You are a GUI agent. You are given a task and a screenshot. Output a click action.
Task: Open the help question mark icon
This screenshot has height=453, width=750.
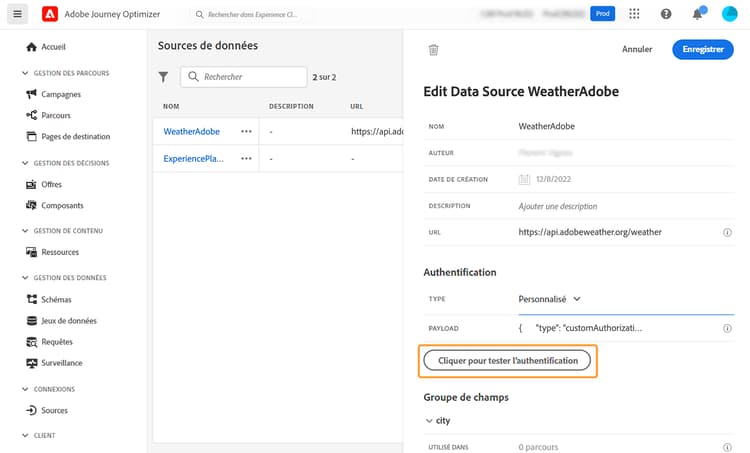(x=666, y=14)
